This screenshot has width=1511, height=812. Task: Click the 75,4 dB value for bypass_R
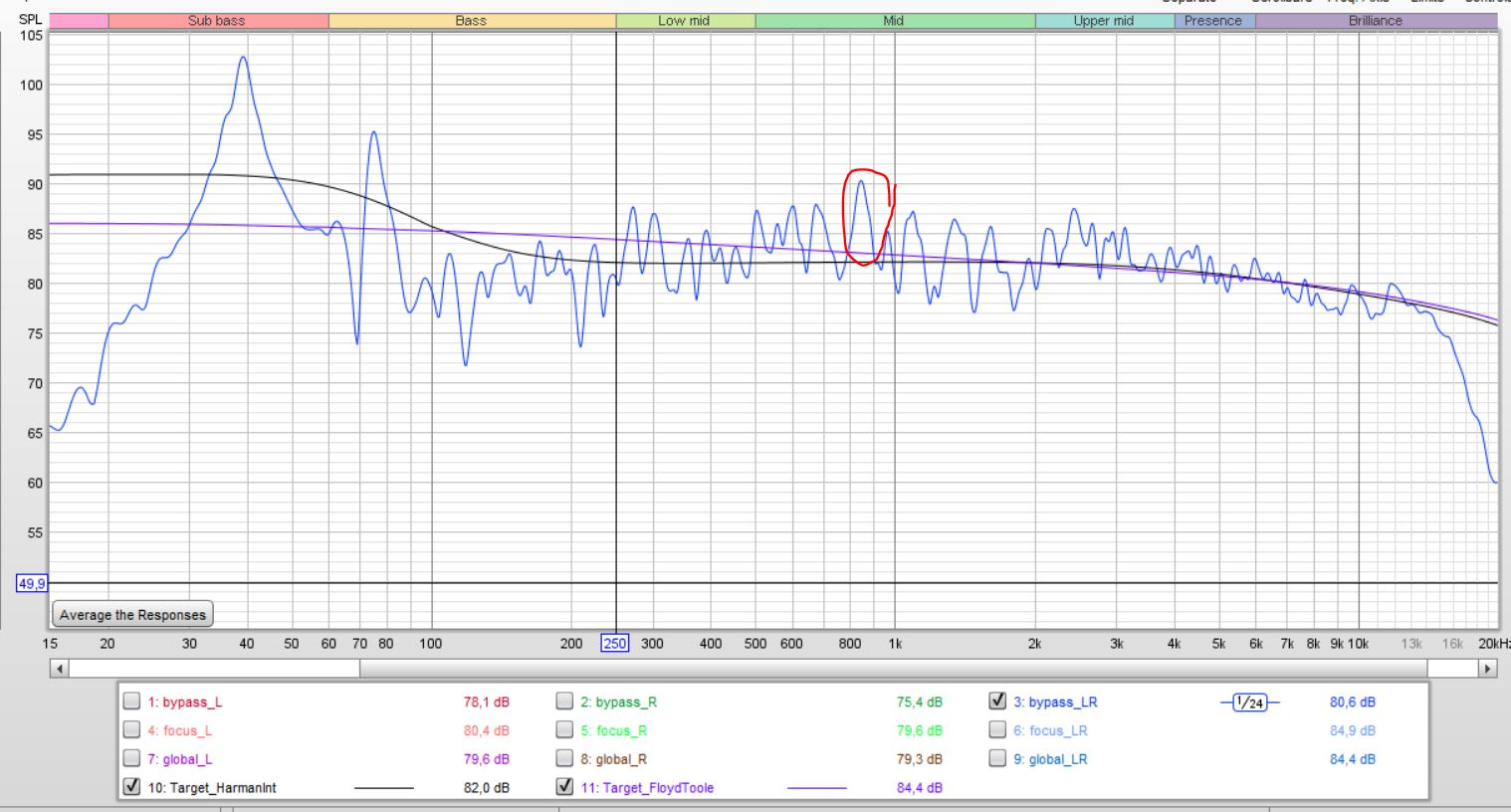point(919,703)
